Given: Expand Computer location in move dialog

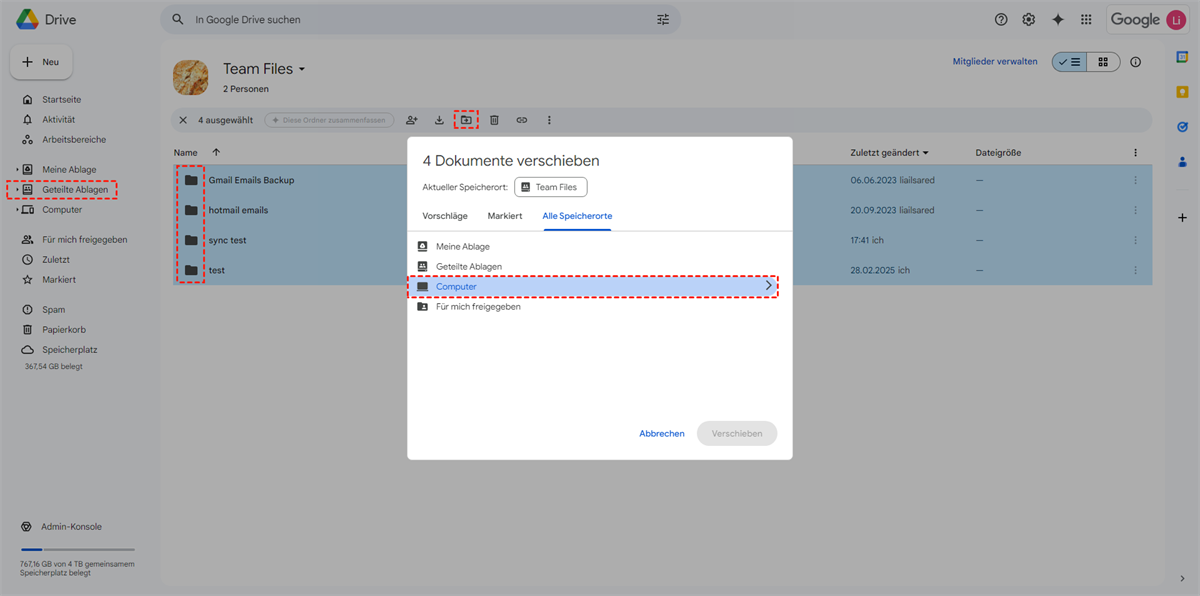Looking at the screenshot, I should 768,286.
